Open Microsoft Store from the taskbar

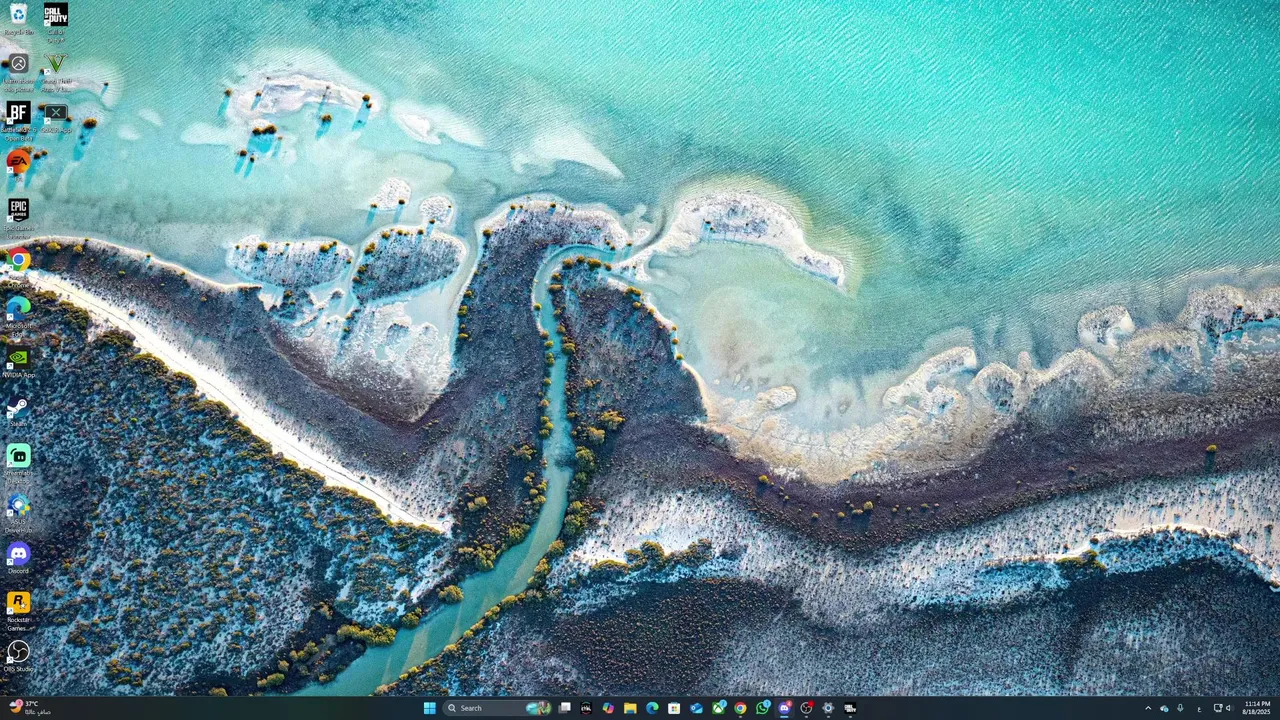[674, 708]
